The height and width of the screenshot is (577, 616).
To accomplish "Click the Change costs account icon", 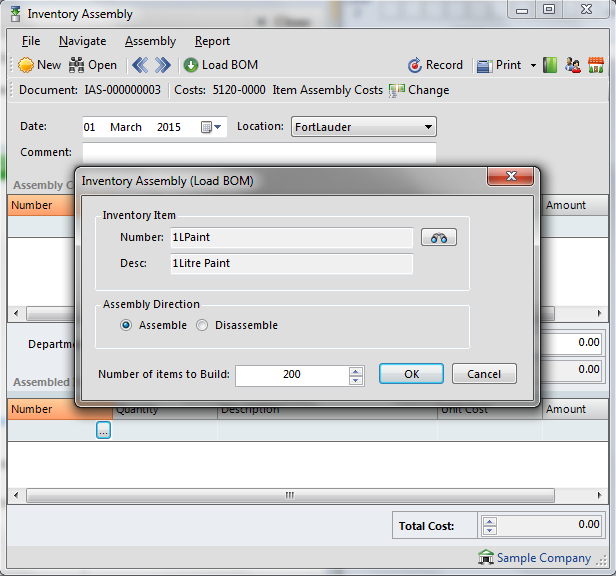I will point(397,90).
